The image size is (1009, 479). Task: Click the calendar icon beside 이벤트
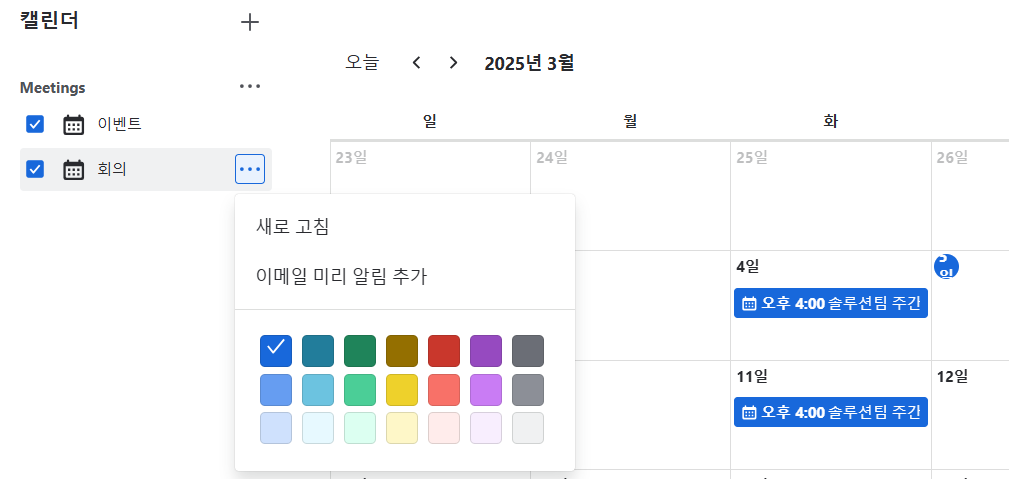74,124
